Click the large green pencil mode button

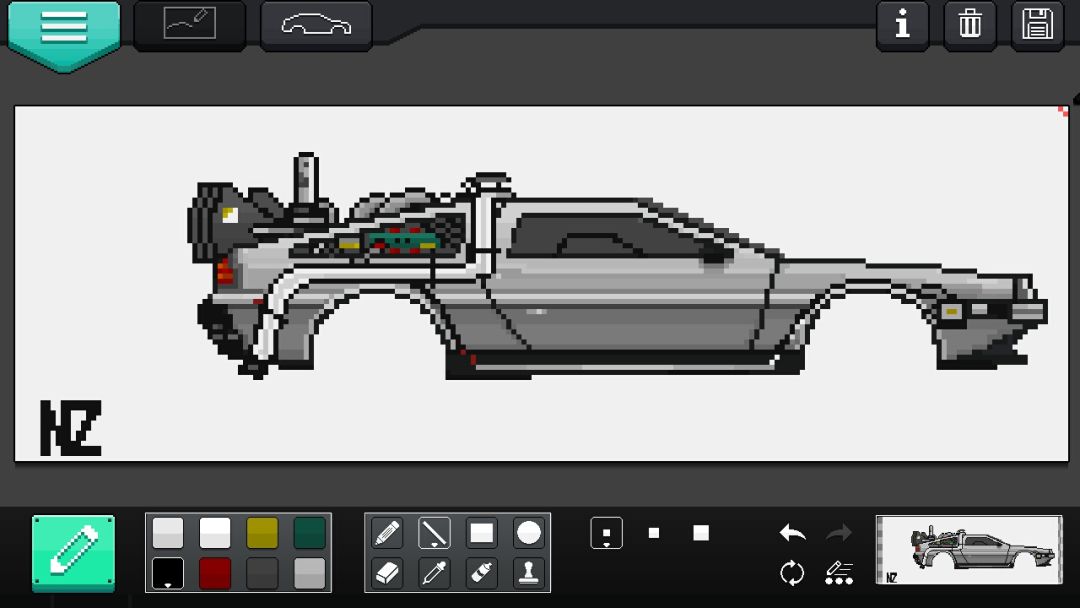pos(74,553)
